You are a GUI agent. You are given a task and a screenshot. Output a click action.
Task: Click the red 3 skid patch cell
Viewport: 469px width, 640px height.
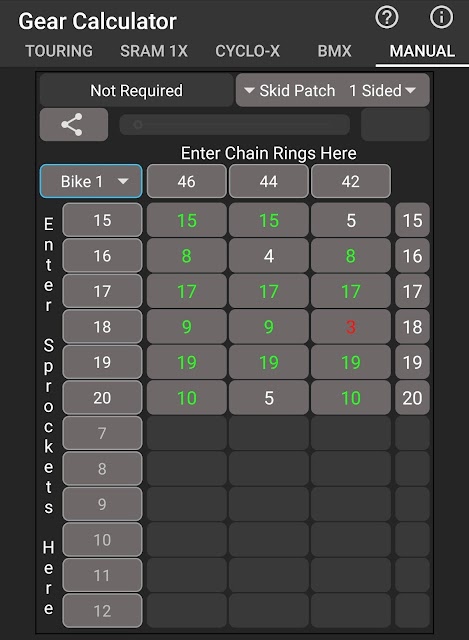(x=351, y=327)
